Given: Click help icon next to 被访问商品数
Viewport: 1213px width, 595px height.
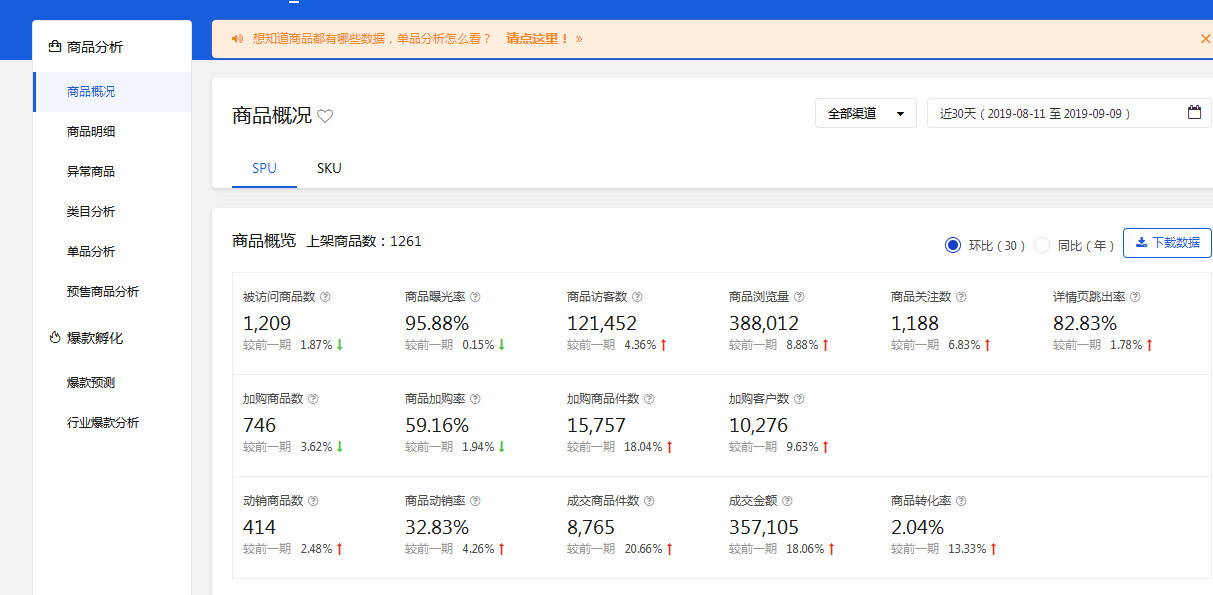Looking at the screenshot, I should click(325, 297).
